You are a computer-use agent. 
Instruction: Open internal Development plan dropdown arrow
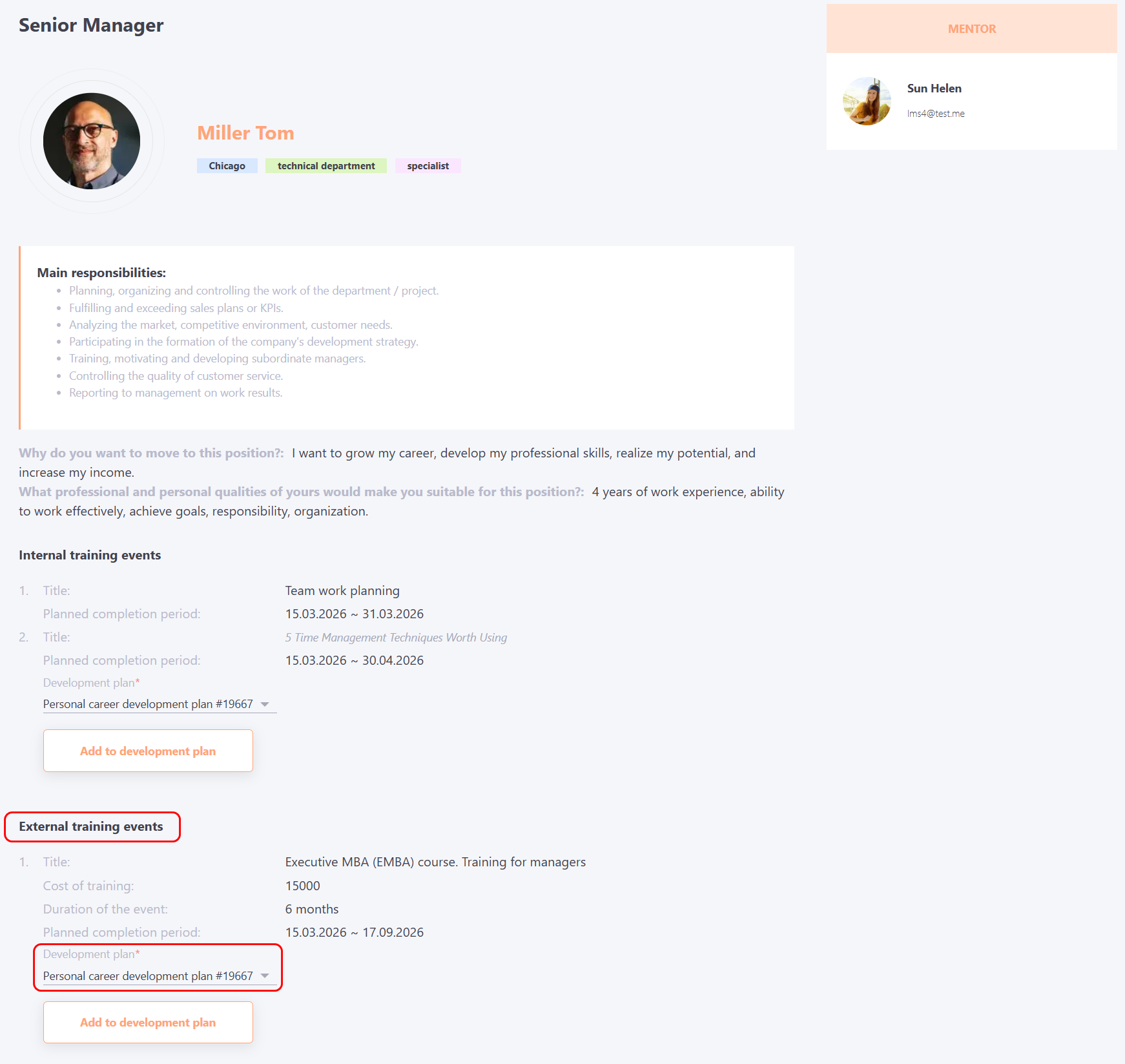pos(265,704)
